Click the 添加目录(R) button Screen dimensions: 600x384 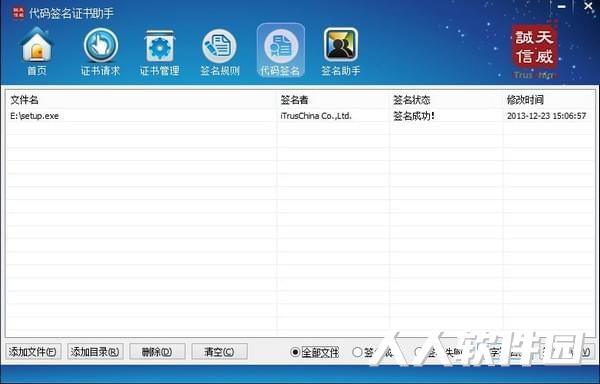point(95,351)
